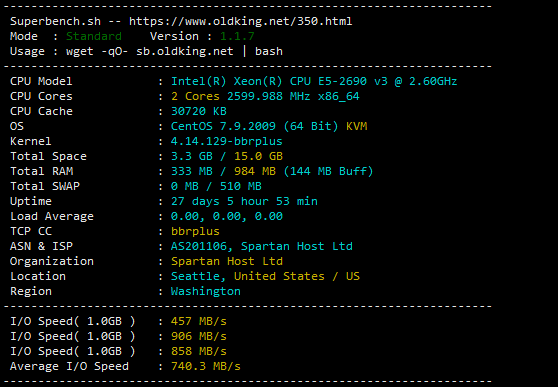Click the sb.oldking.net usage command
The width and height of the screenshot is (558, 387).
[174, 51]
